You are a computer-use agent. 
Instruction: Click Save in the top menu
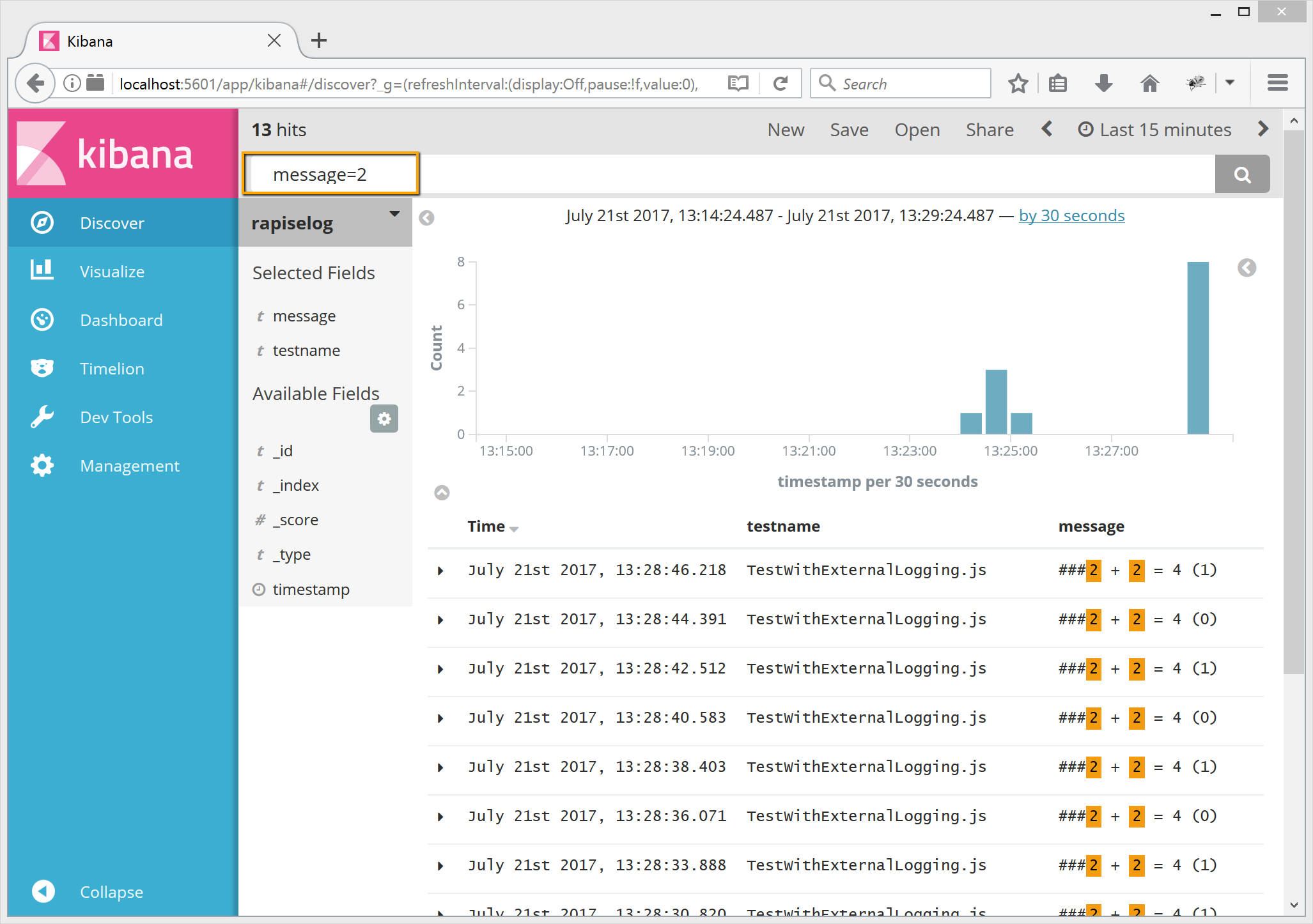848,130
